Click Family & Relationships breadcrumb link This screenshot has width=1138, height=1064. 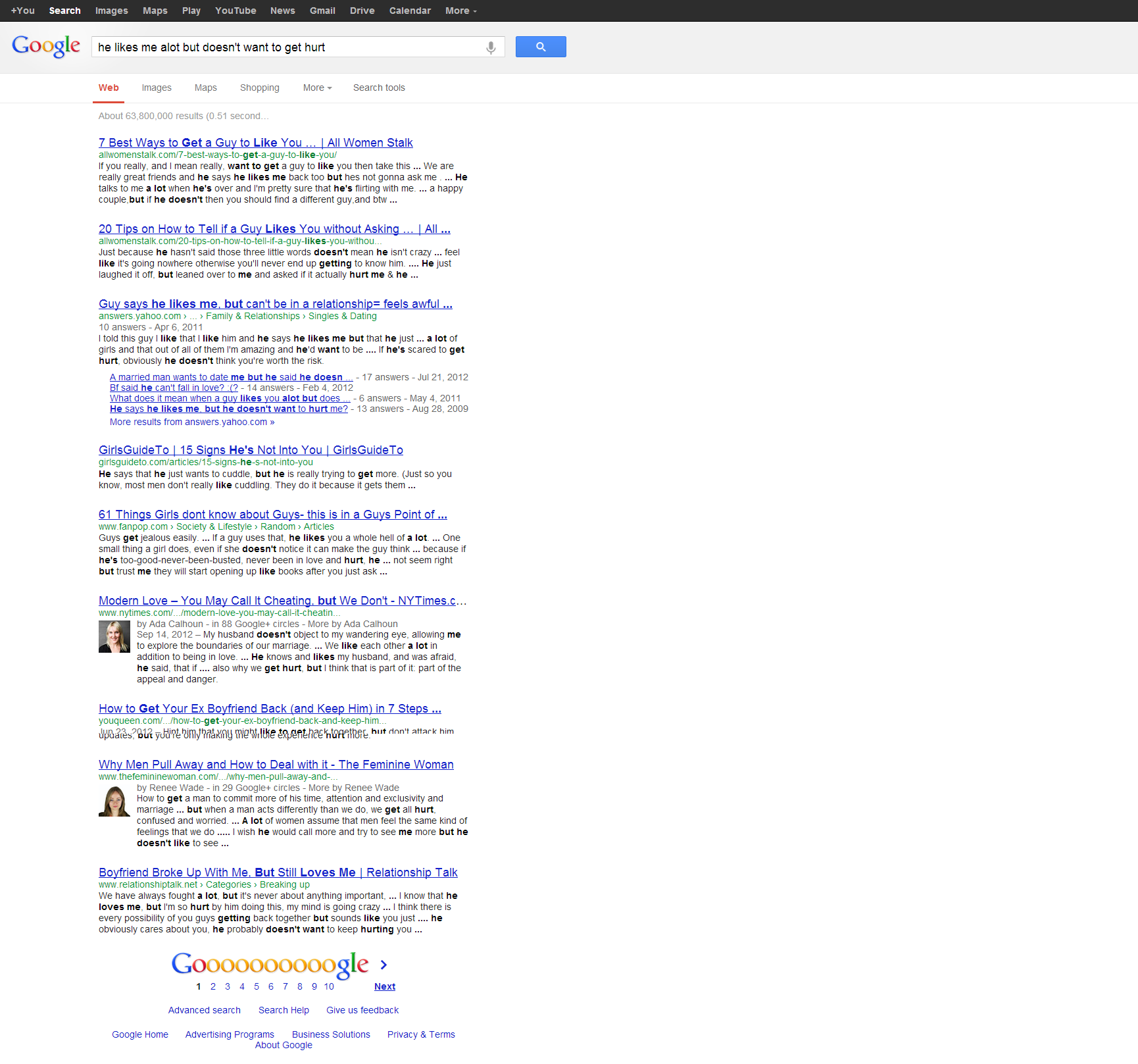(253, 316)
